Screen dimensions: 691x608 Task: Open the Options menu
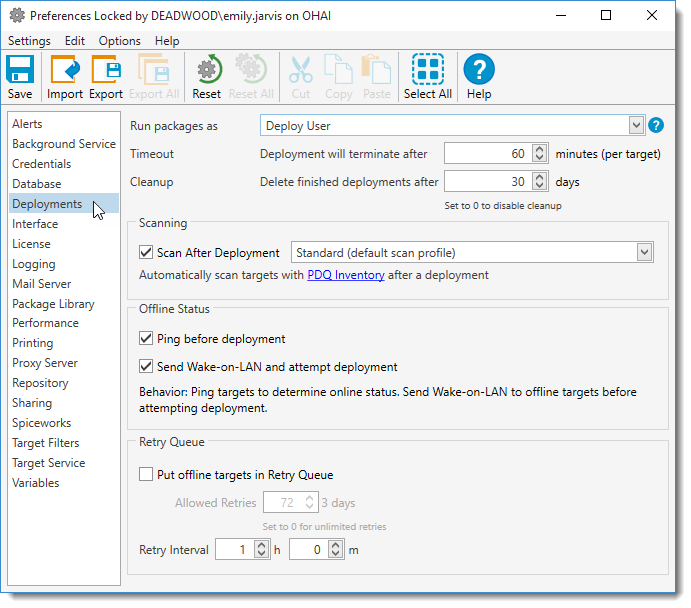pyautogui.click(x=119, y=41)
